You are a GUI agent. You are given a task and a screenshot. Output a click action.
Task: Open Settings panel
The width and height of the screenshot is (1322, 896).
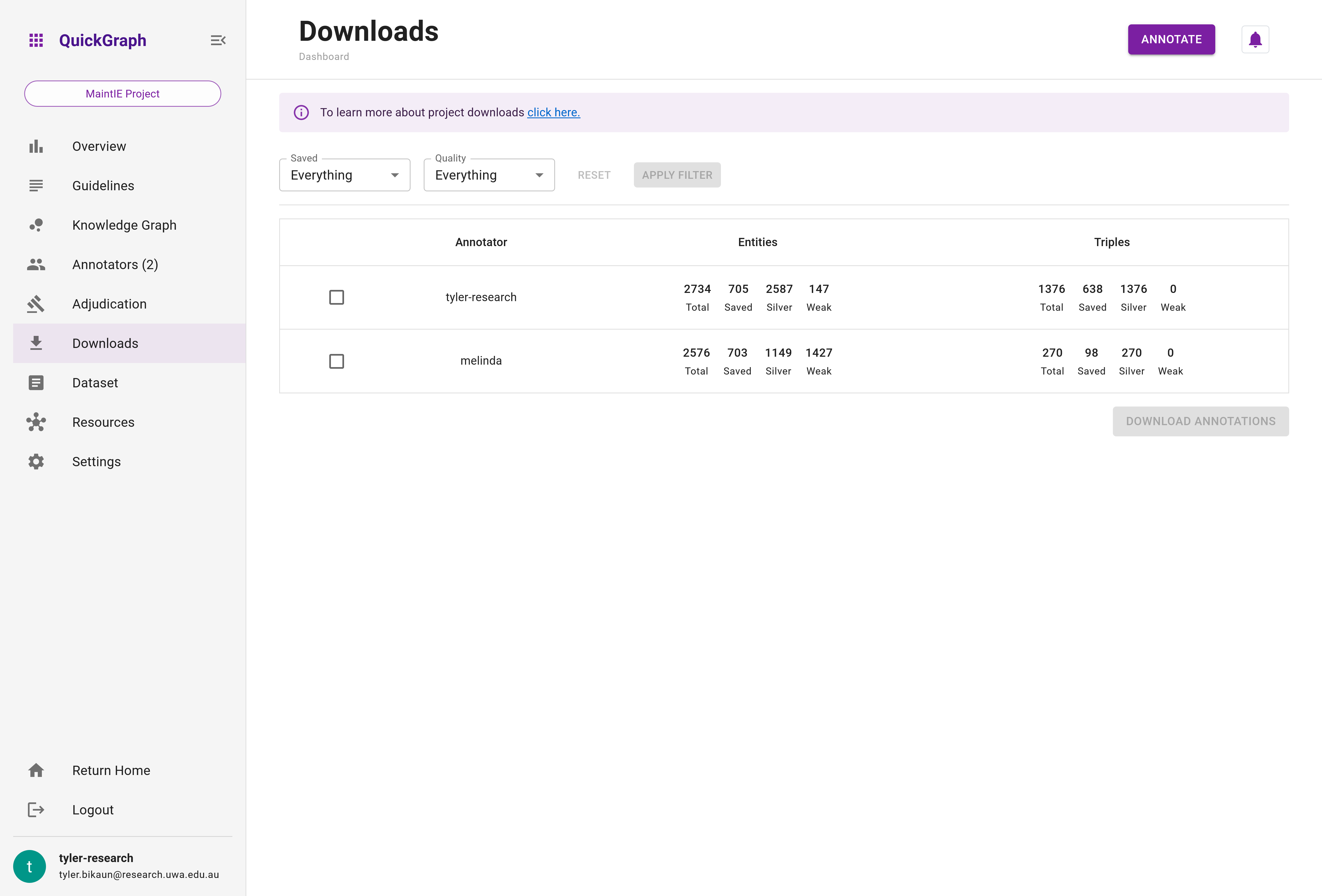click(x=96, y=461)
